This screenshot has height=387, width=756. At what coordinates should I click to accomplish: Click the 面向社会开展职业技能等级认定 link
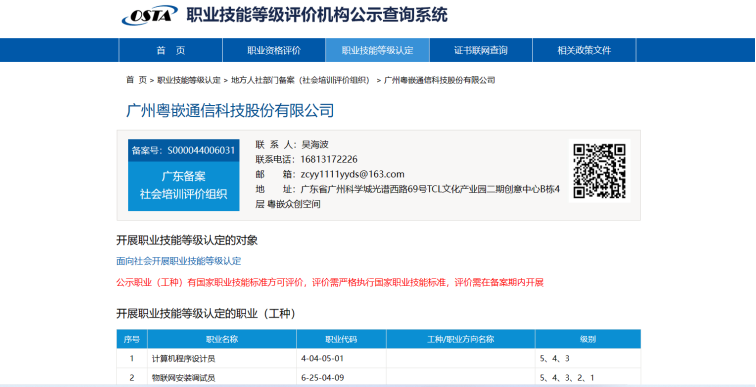[179, 261]
